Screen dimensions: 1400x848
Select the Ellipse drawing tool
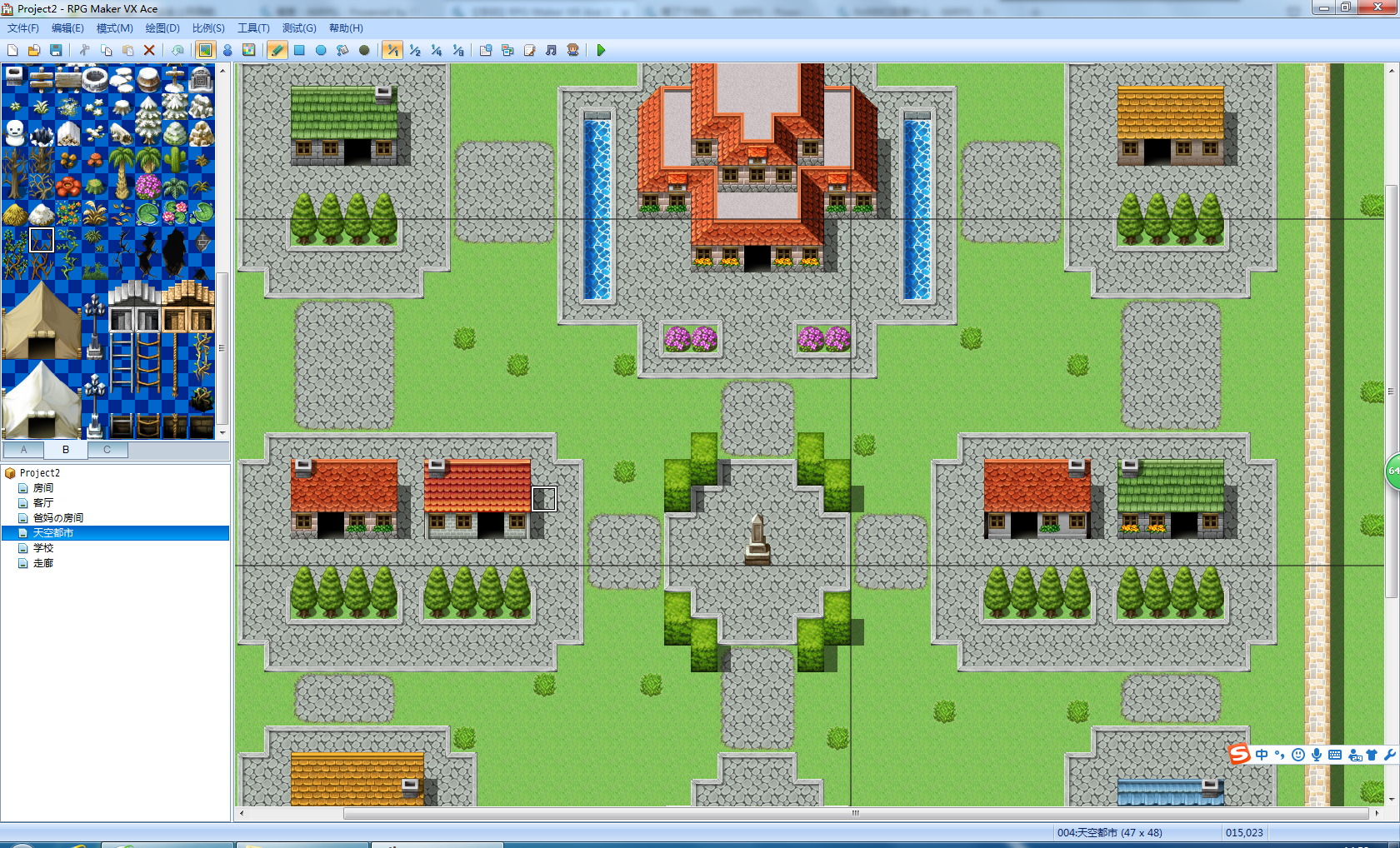321,51
